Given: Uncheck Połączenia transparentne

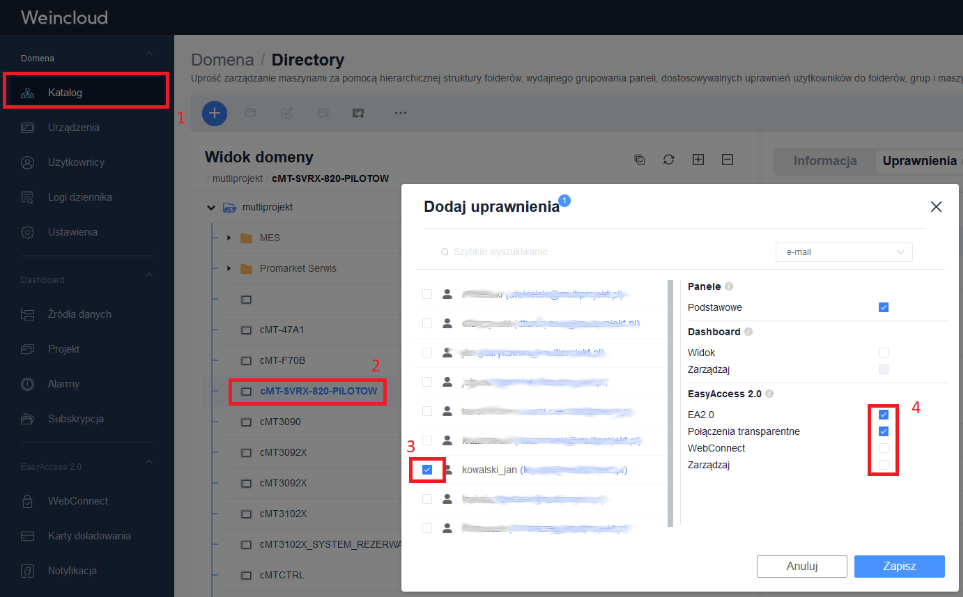Looking at the screenshot, I should pos(884,431).
